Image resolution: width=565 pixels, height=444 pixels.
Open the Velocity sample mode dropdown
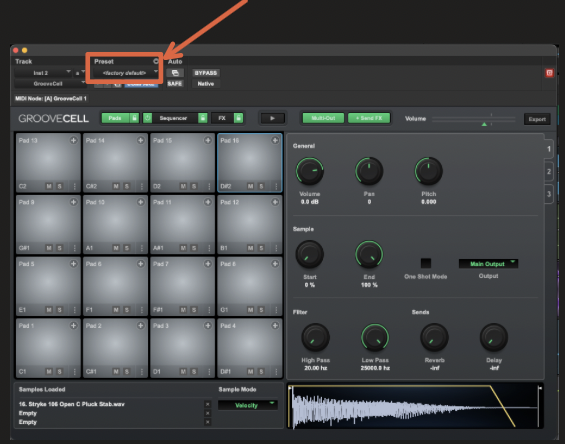pyautogui.click(x=248, y=405)
